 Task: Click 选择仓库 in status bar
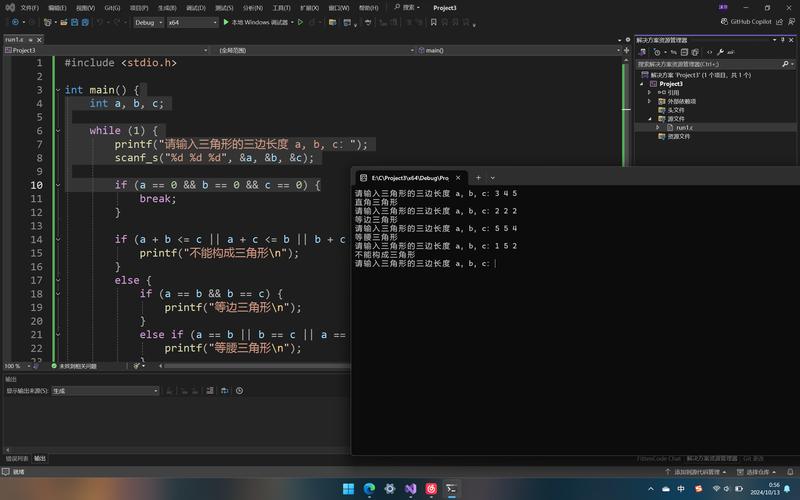756,472
